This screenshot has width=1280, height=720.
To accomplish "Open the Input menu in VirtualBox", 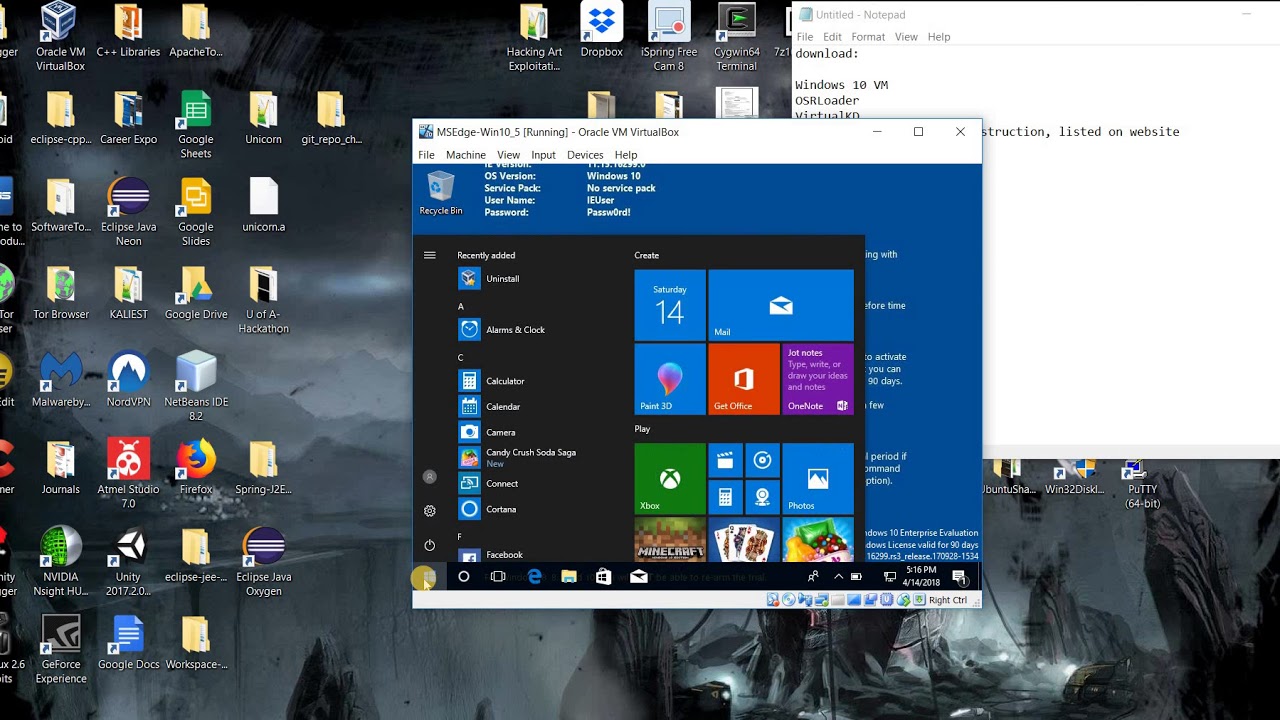I will [543, 155].
